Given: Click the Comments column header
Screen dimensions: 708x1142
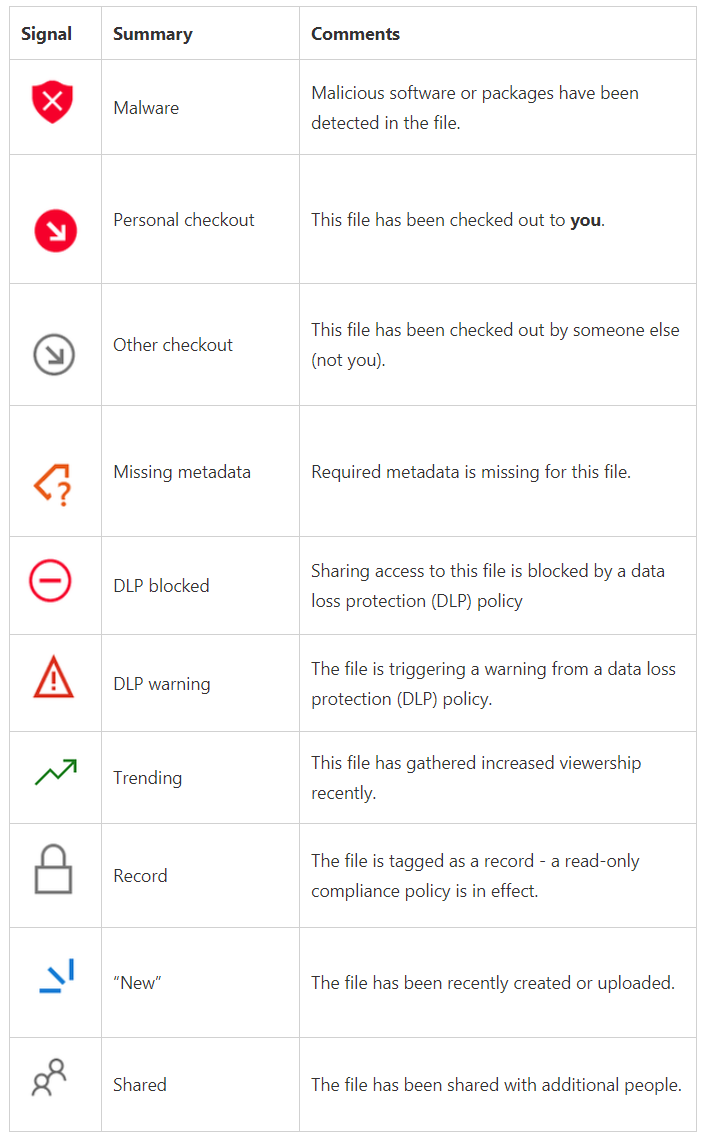Looking at the screenshot, I should [x=355, y=34].
